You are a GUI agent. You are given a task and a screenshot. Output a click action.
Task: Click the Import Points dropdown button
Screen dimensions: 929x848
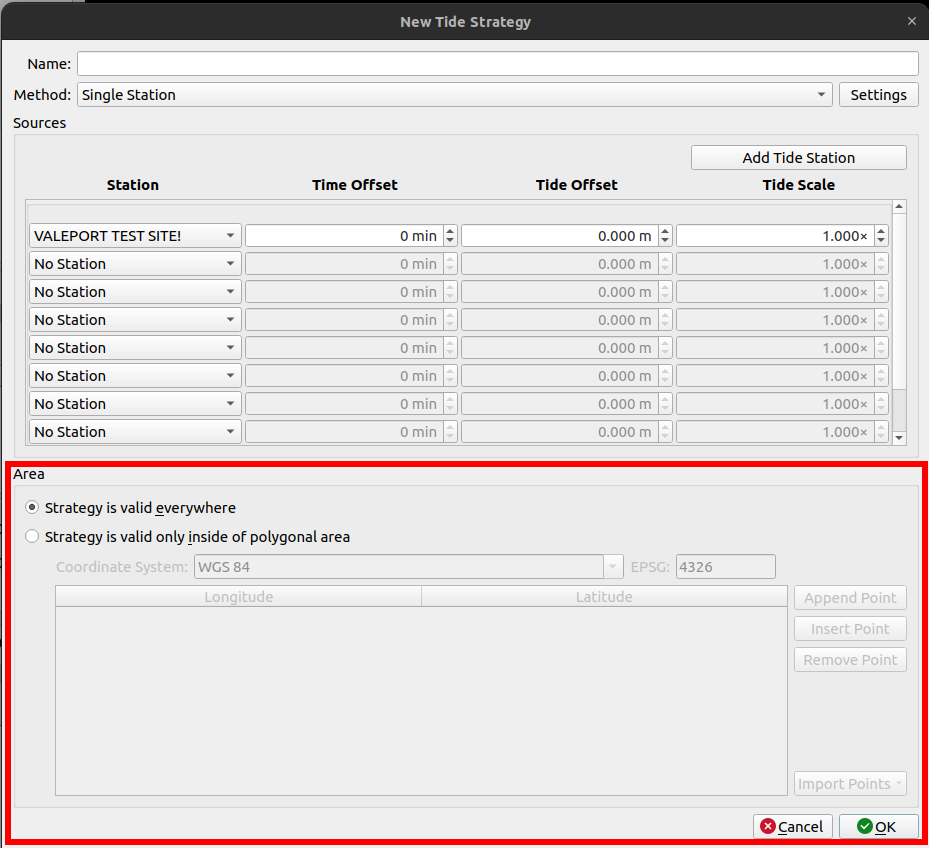point(850,784)
